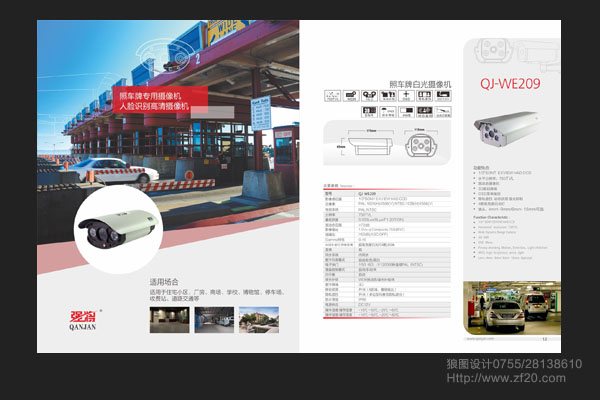Open the residential buildings thumbnail
This screenshot has height=400, width=600.
point(259,320)
